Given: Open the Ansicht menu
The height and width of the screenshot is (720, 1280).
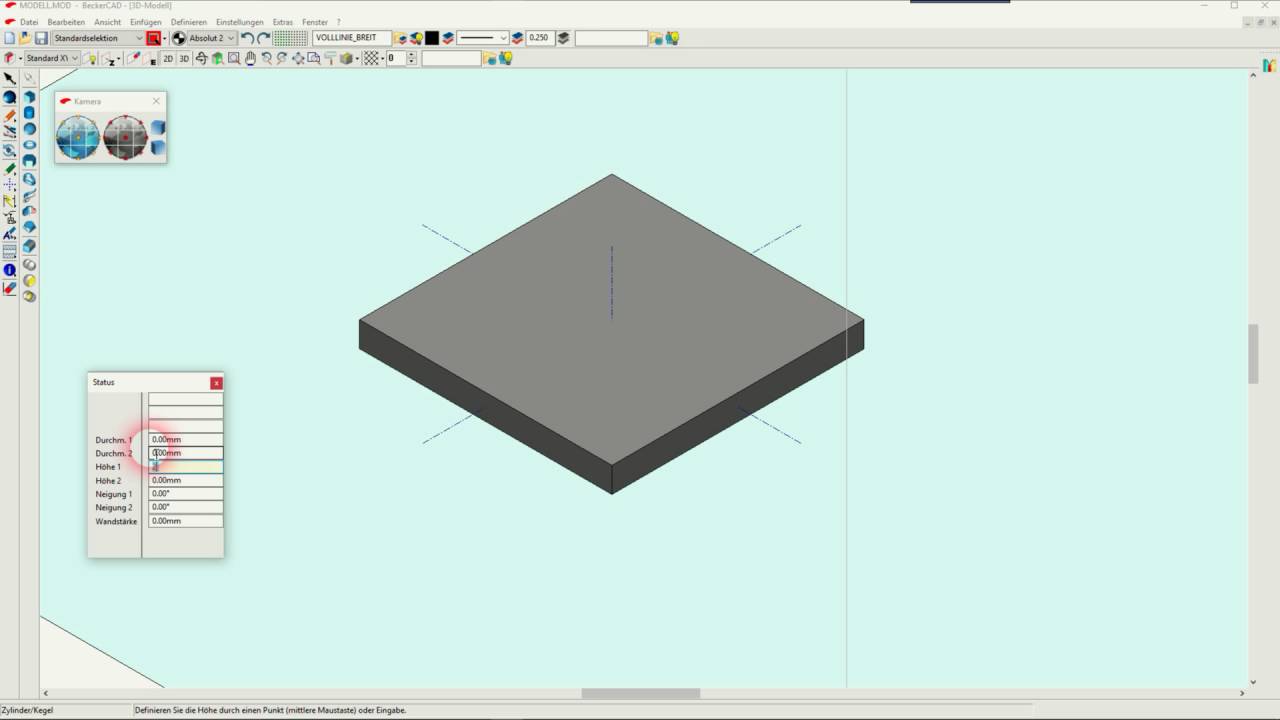Looking at the screenshot, I should click(108, 22).
